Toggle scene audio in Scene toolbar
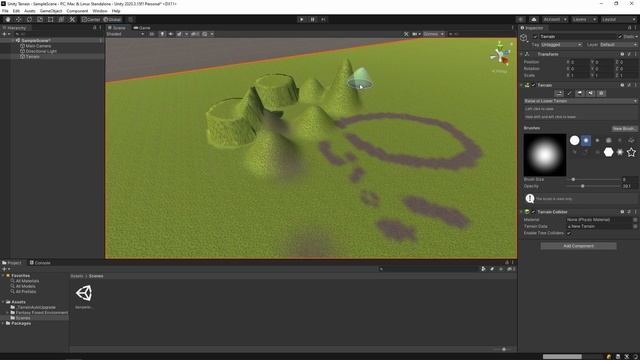This screenshot has height=360, width=640. pos(171,34)
